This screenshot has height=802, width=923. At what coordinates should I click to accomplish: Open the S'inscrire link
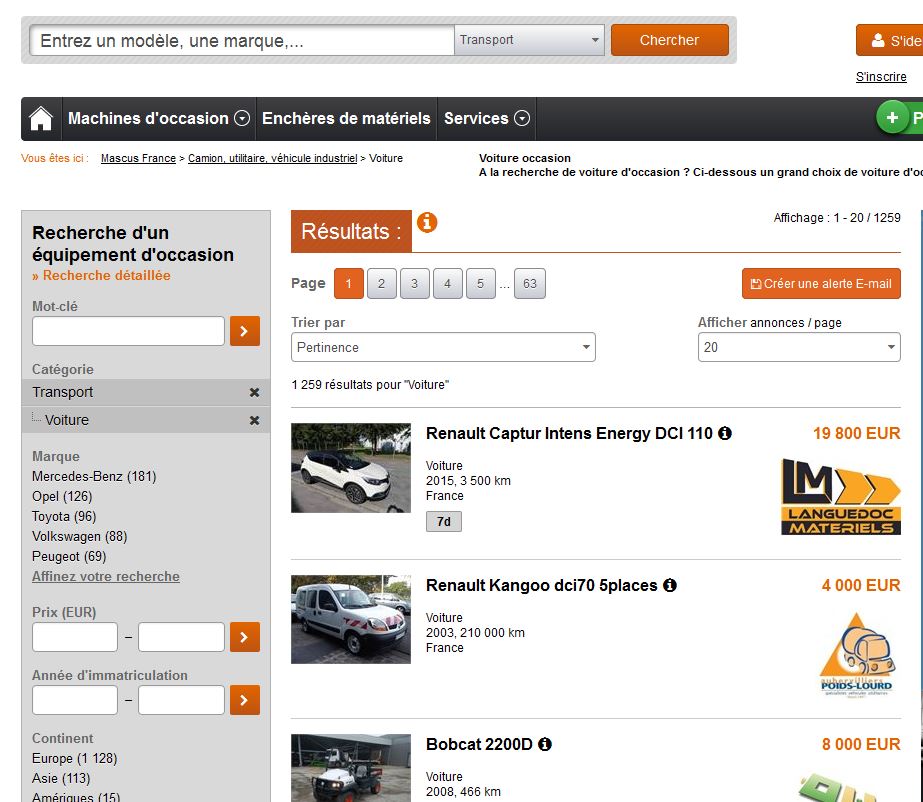click(881, 77)
